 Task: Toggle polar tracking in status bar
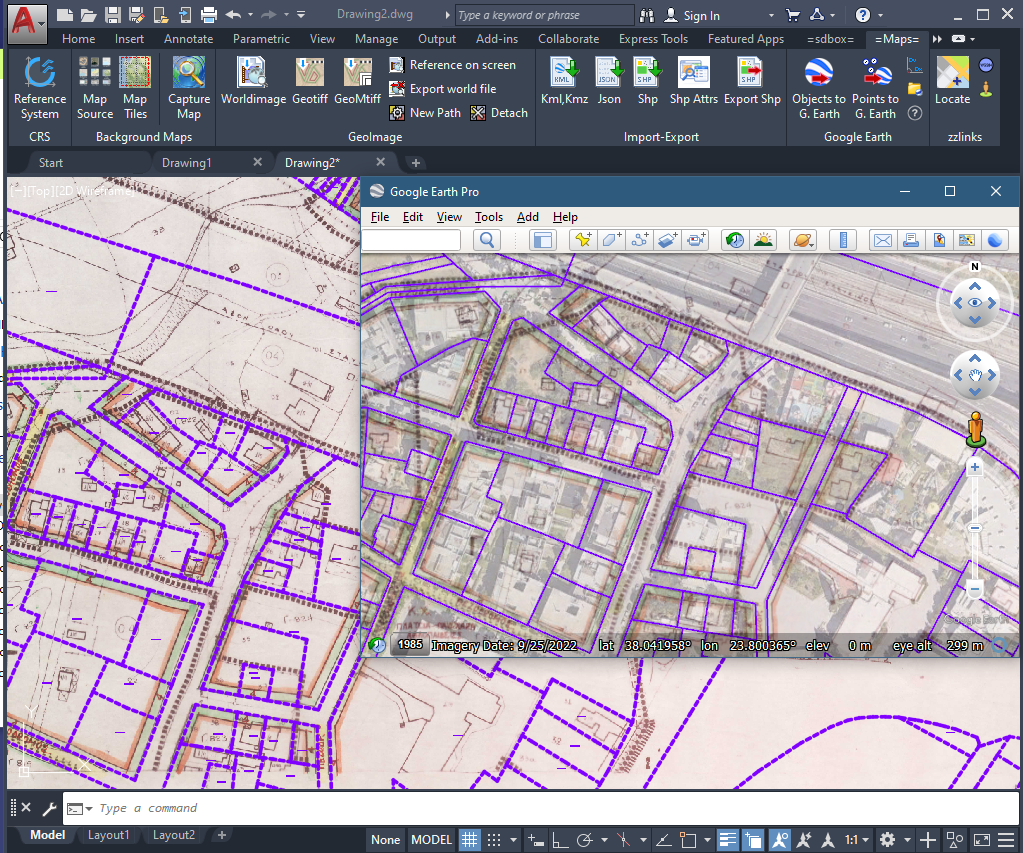pyautogui.click(x=585, y=839)
